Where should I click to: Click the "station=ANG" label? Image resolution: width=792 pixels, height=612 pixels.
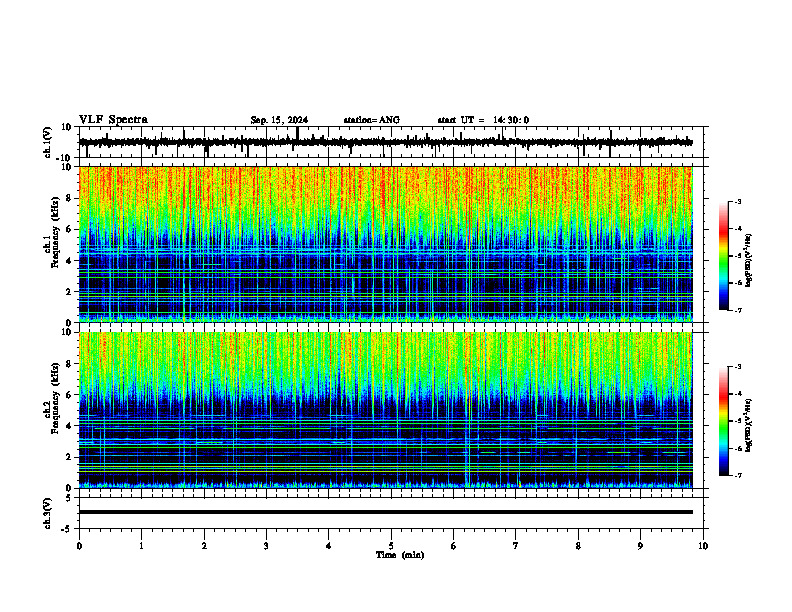[x=371, y=120]
